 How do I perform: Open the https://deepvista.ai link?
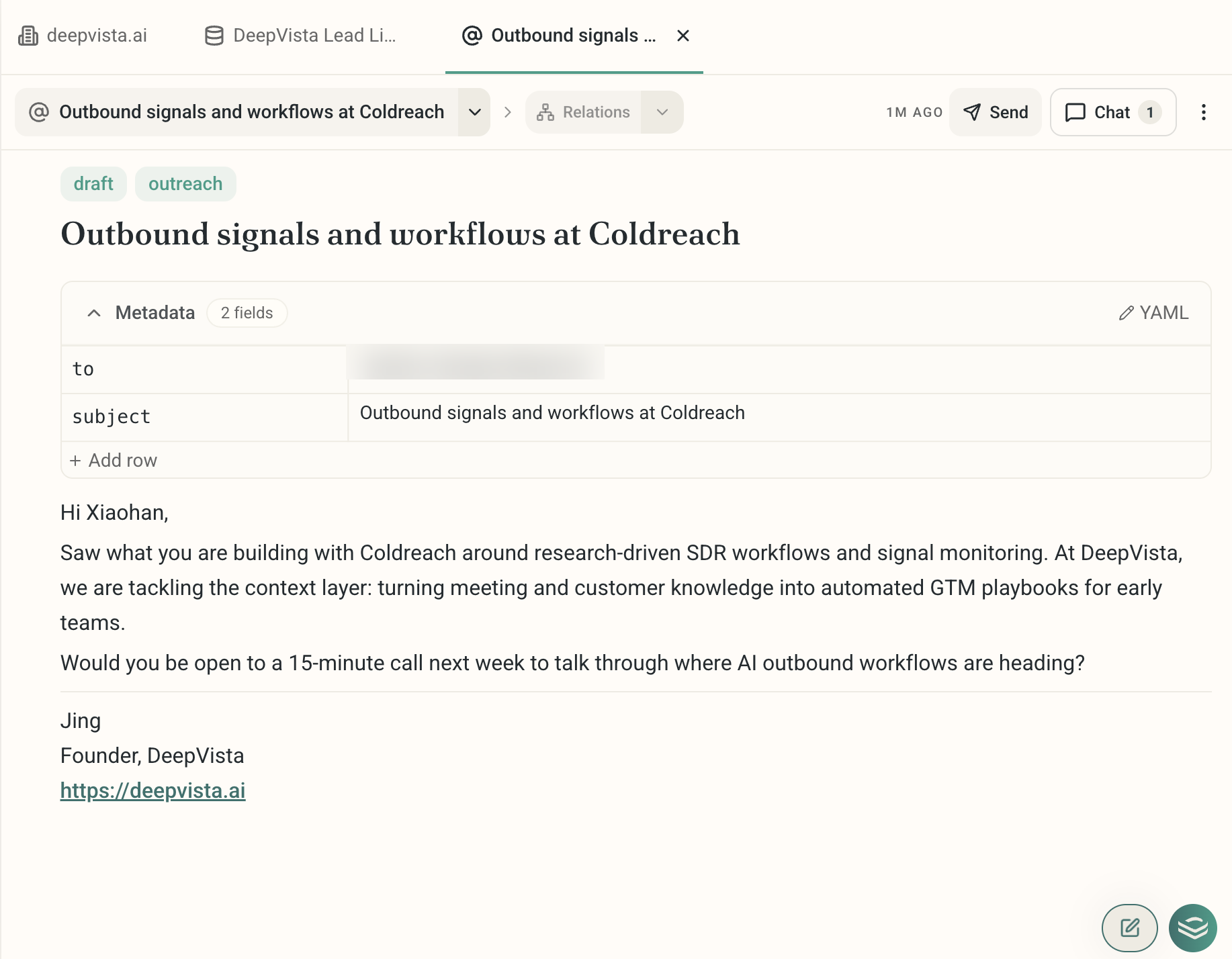(x=153, y=790)
